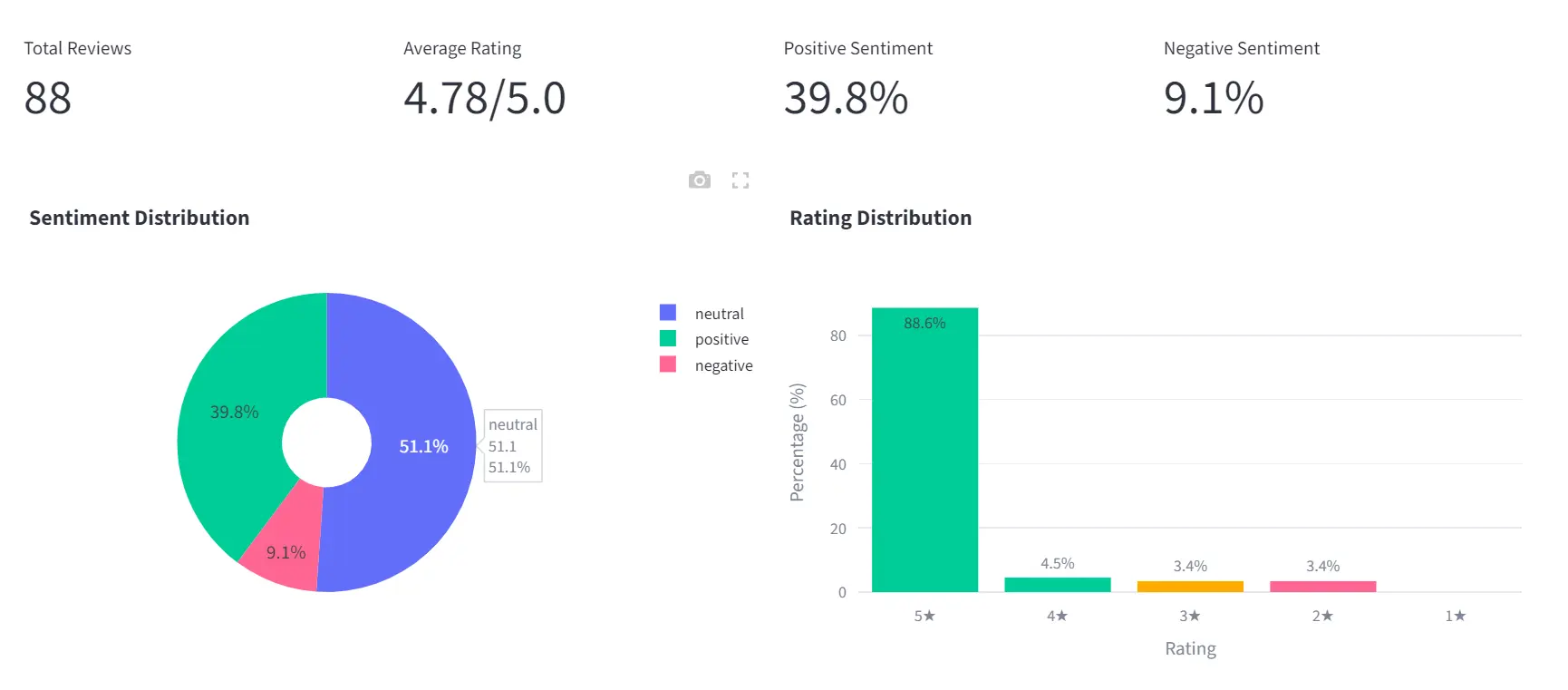
Task: Click the Sentiment Distribution chart title
Action: 140,218
